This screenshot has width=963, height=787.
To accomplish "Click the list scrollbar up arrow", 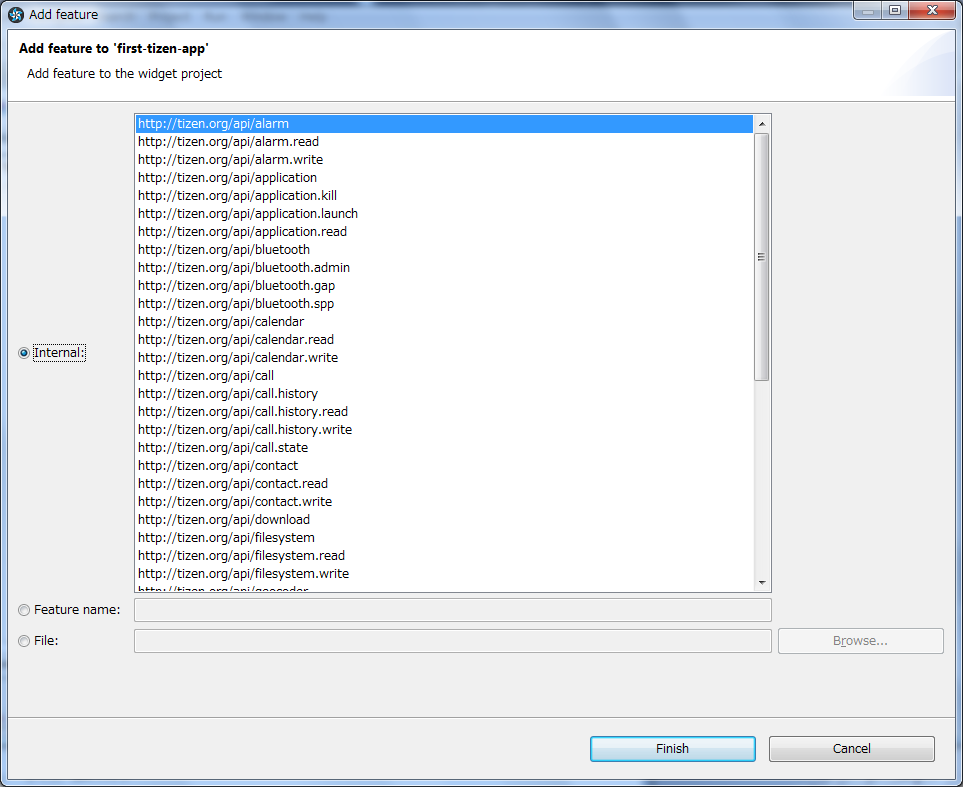I will pos(762,124).
